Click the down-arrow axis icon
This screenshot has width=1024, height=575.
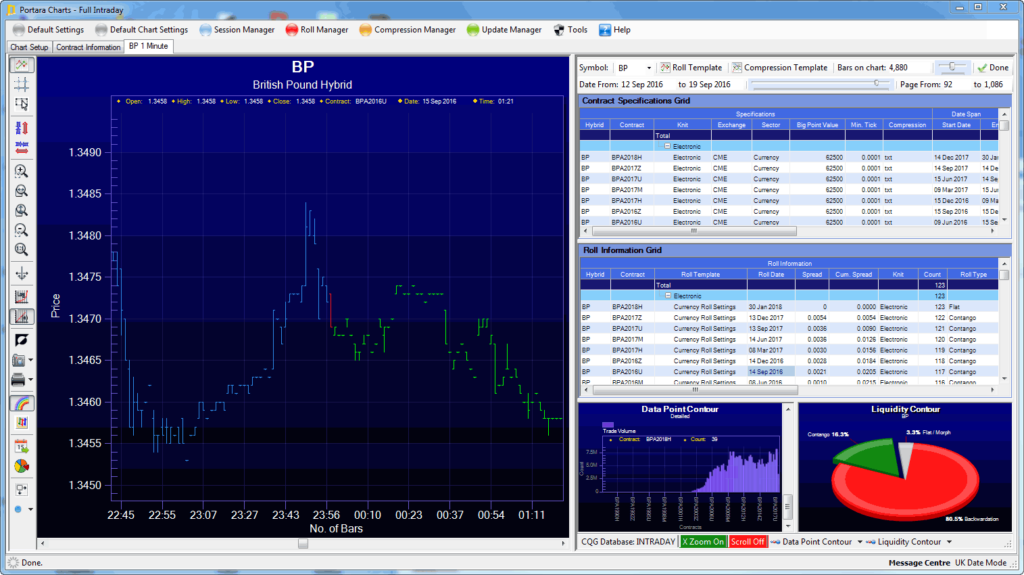22,274
